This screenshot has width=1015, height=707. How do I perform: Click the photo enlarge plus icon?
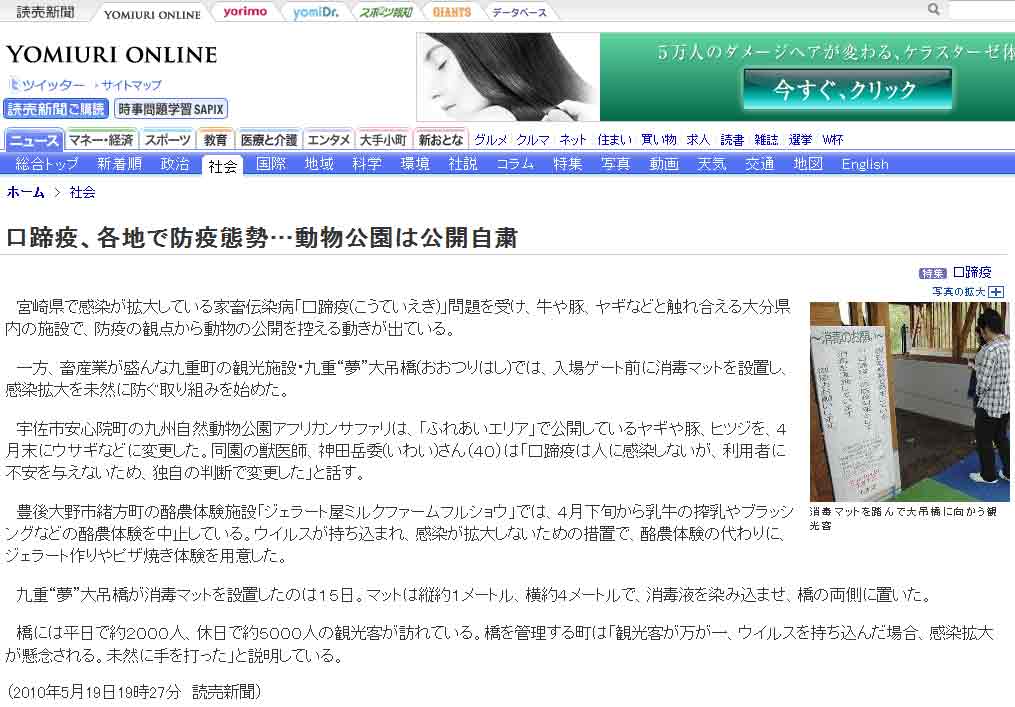tap(996, 292)
